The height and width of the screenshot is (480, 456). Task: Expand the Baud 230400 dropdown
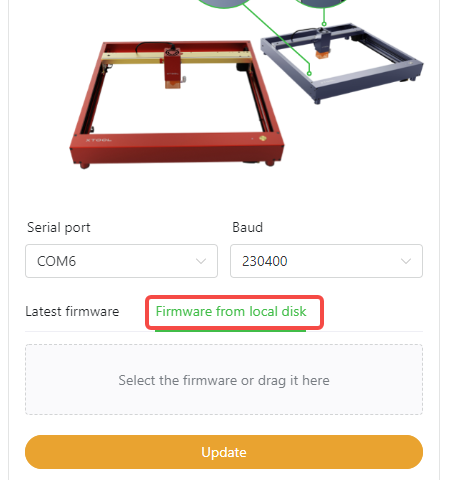pyautogui.click(x=326, y=261)
